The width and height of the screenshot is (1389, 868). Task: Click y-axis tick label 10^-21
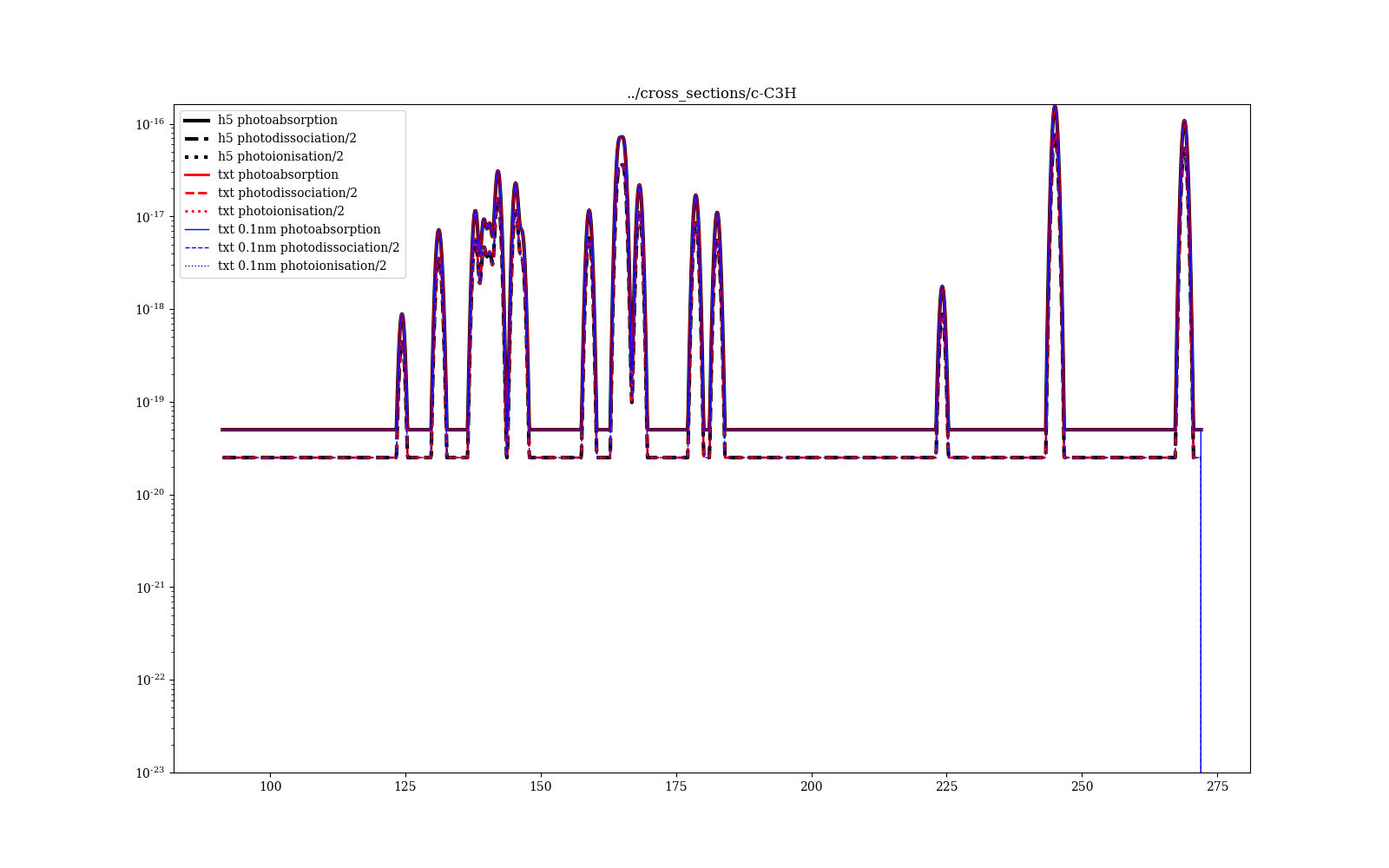tap(150, 588)
